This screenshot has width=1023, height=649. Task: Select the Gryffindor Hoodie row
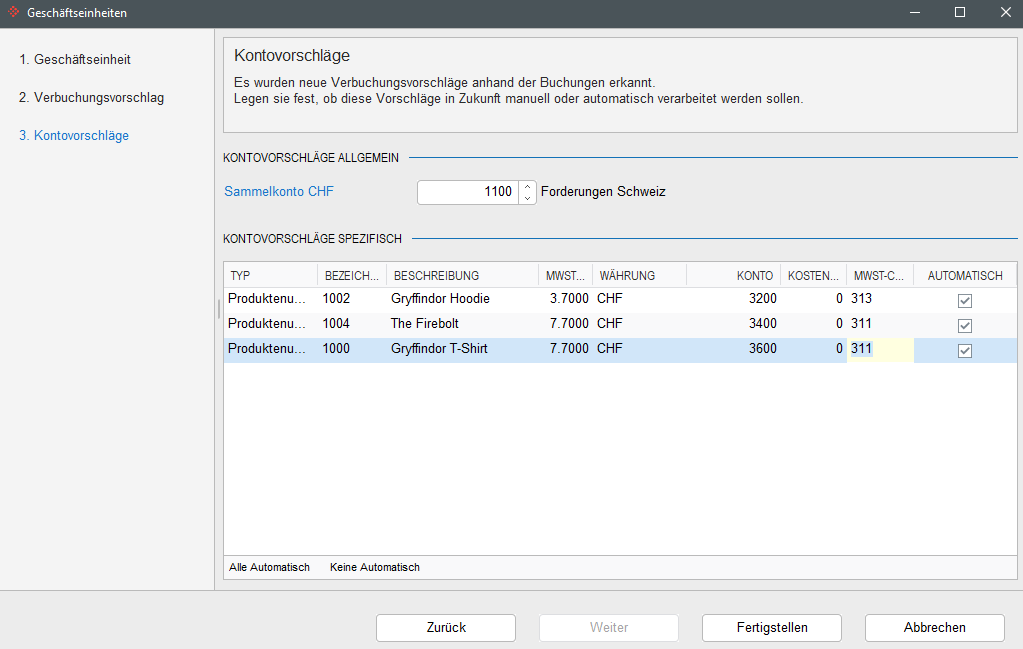620,299
